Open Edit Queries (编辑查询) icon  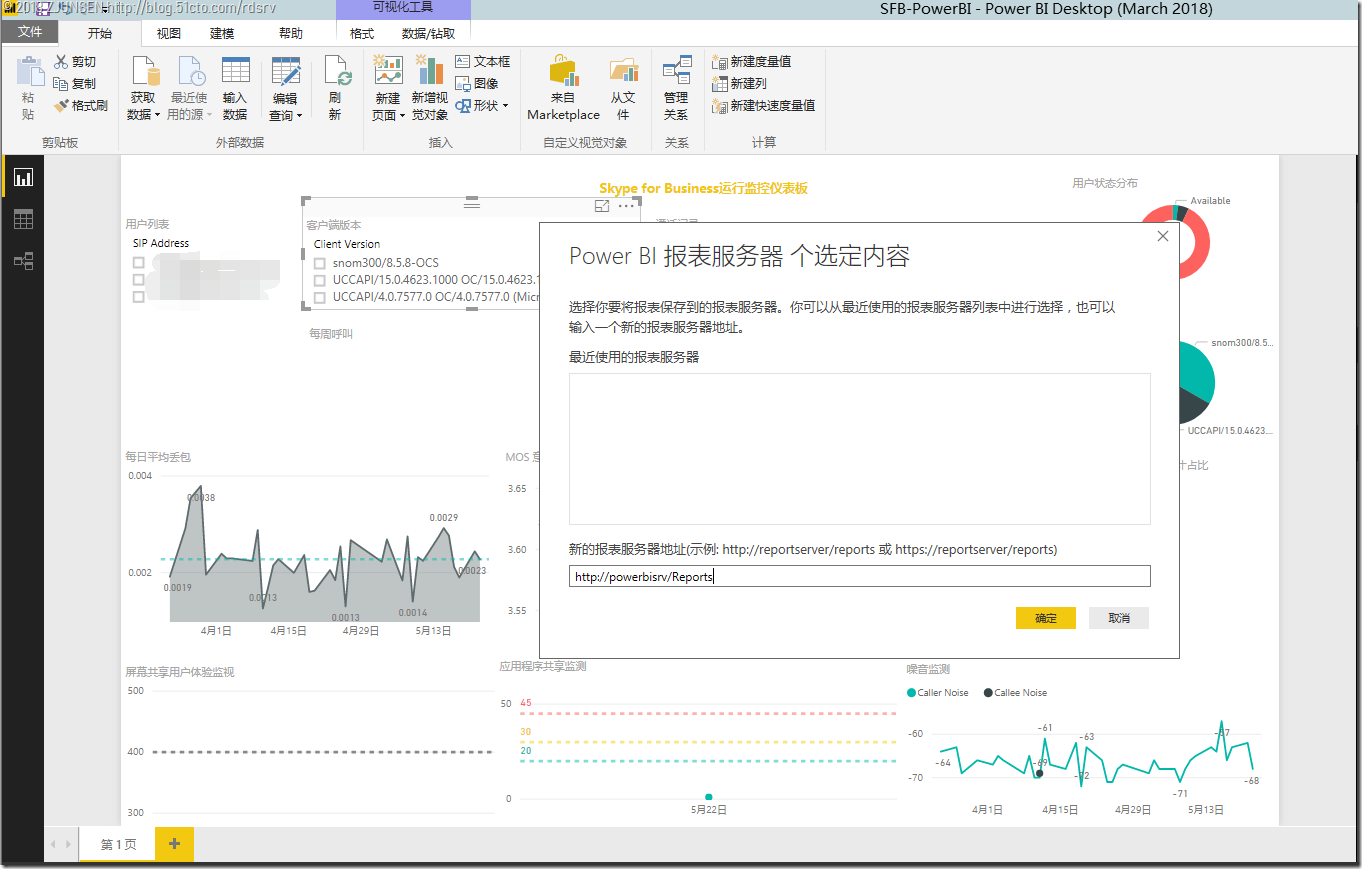[x=286, y=72]
